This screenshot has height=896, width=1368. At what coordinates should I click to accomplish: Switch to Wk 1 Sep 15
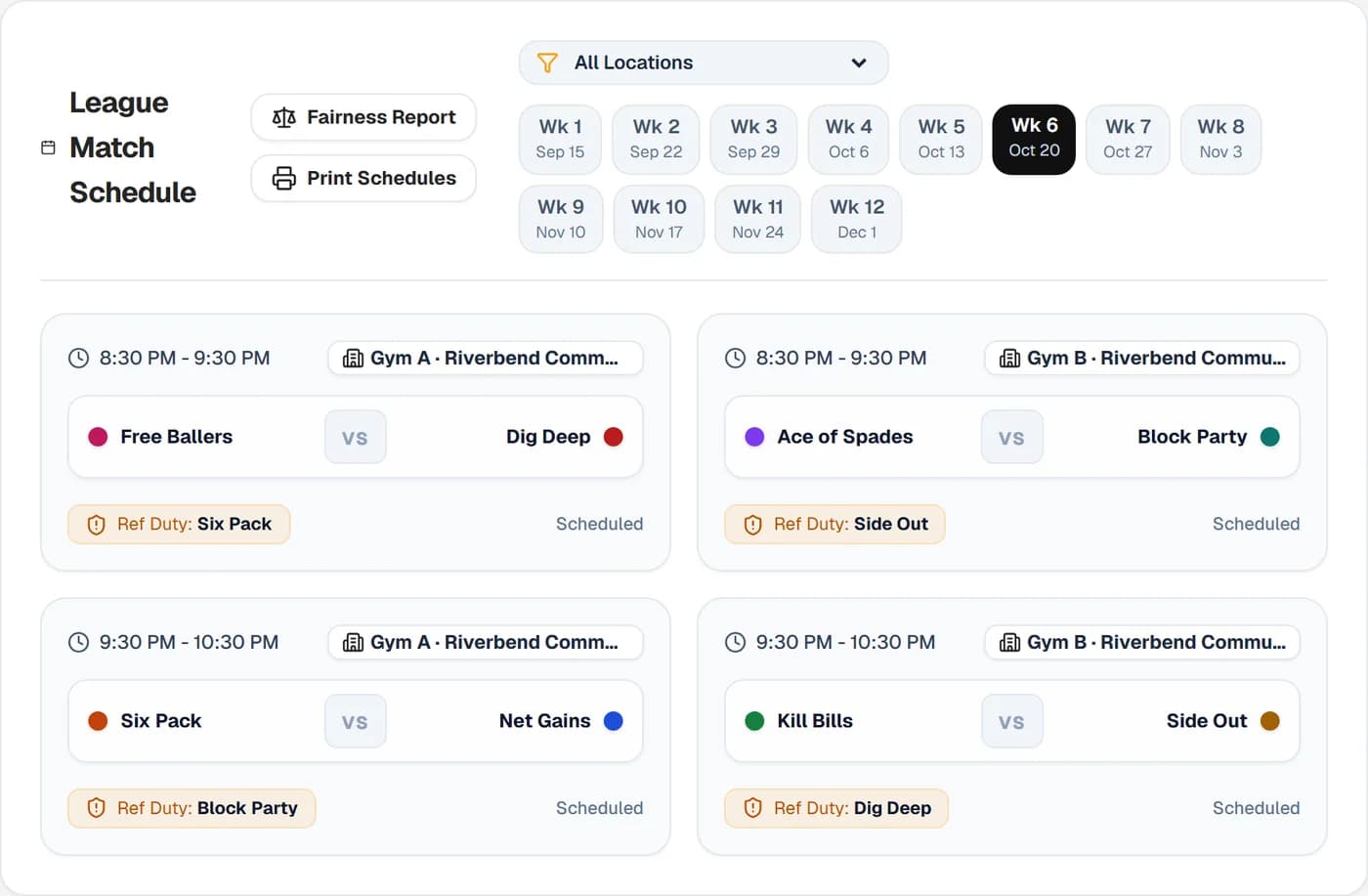pyautogui.click(x=560, y=139)
